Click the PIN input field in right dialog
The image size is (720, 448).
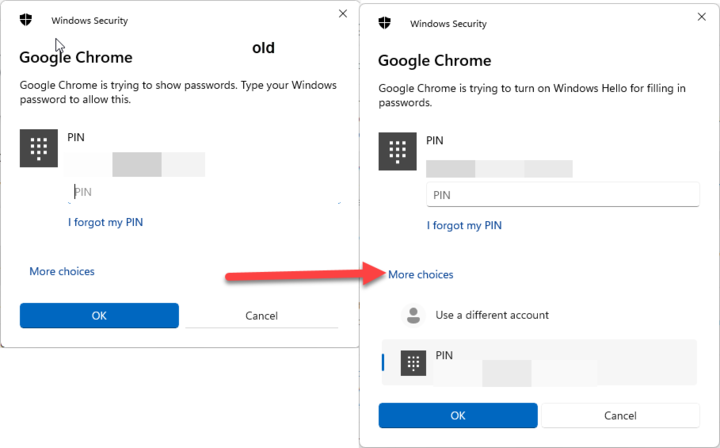coord(563,195)
